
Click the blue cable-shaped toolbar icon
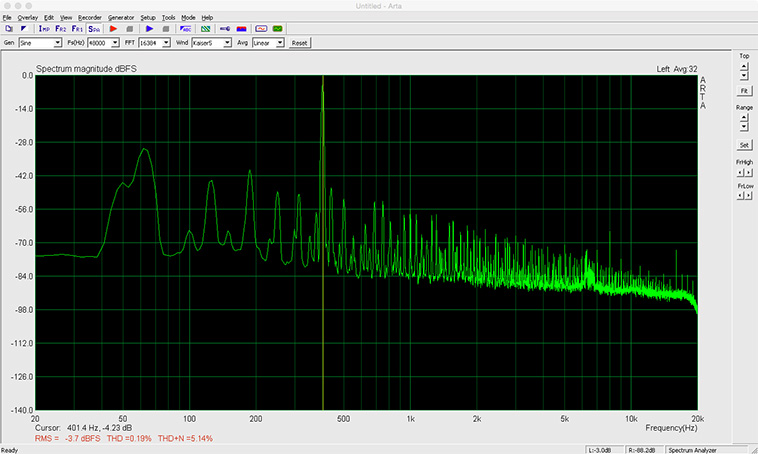(x=225, y=29)
